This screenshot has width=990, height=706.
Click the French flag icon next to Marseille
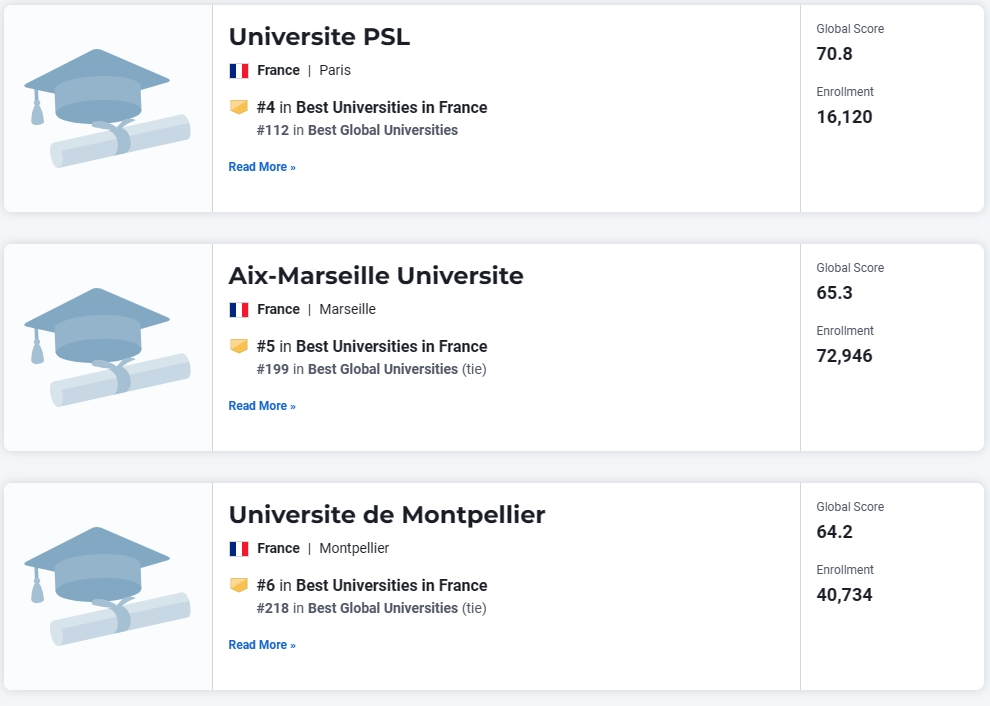239,309
